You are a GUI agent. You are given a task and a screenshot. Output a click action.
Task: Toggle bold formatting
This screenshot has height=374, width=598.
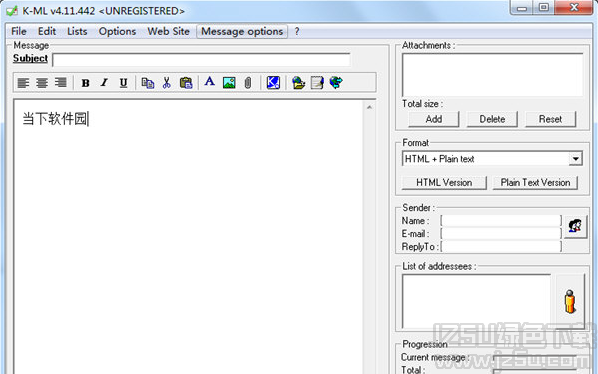click(x=85, y=82)
